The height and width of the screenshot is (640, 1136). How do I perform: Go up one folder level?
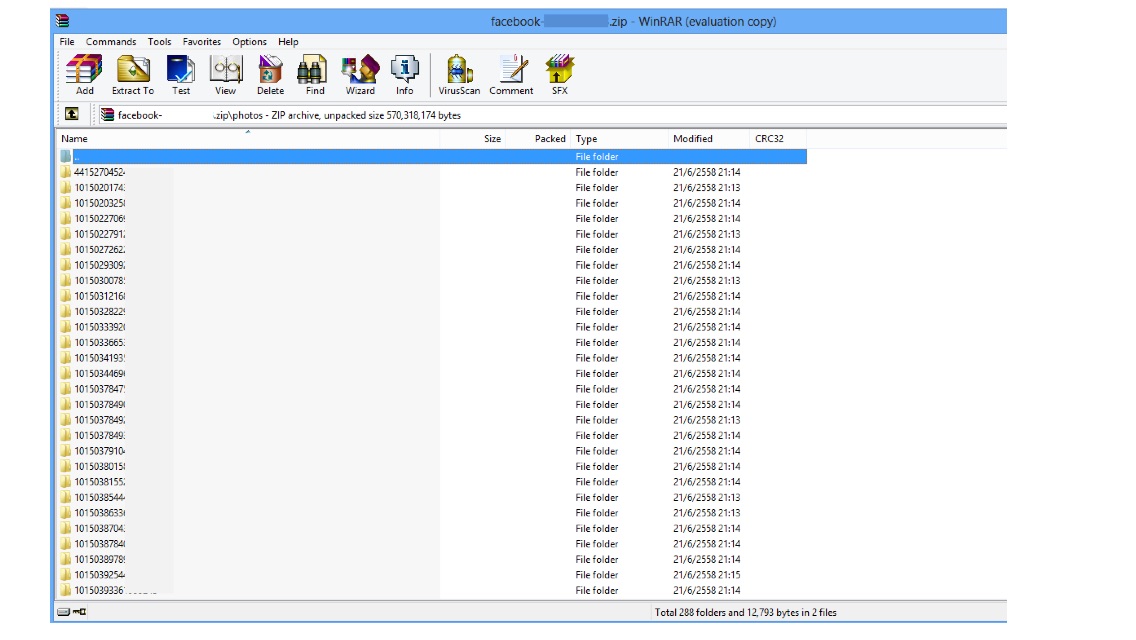(72, 114)
